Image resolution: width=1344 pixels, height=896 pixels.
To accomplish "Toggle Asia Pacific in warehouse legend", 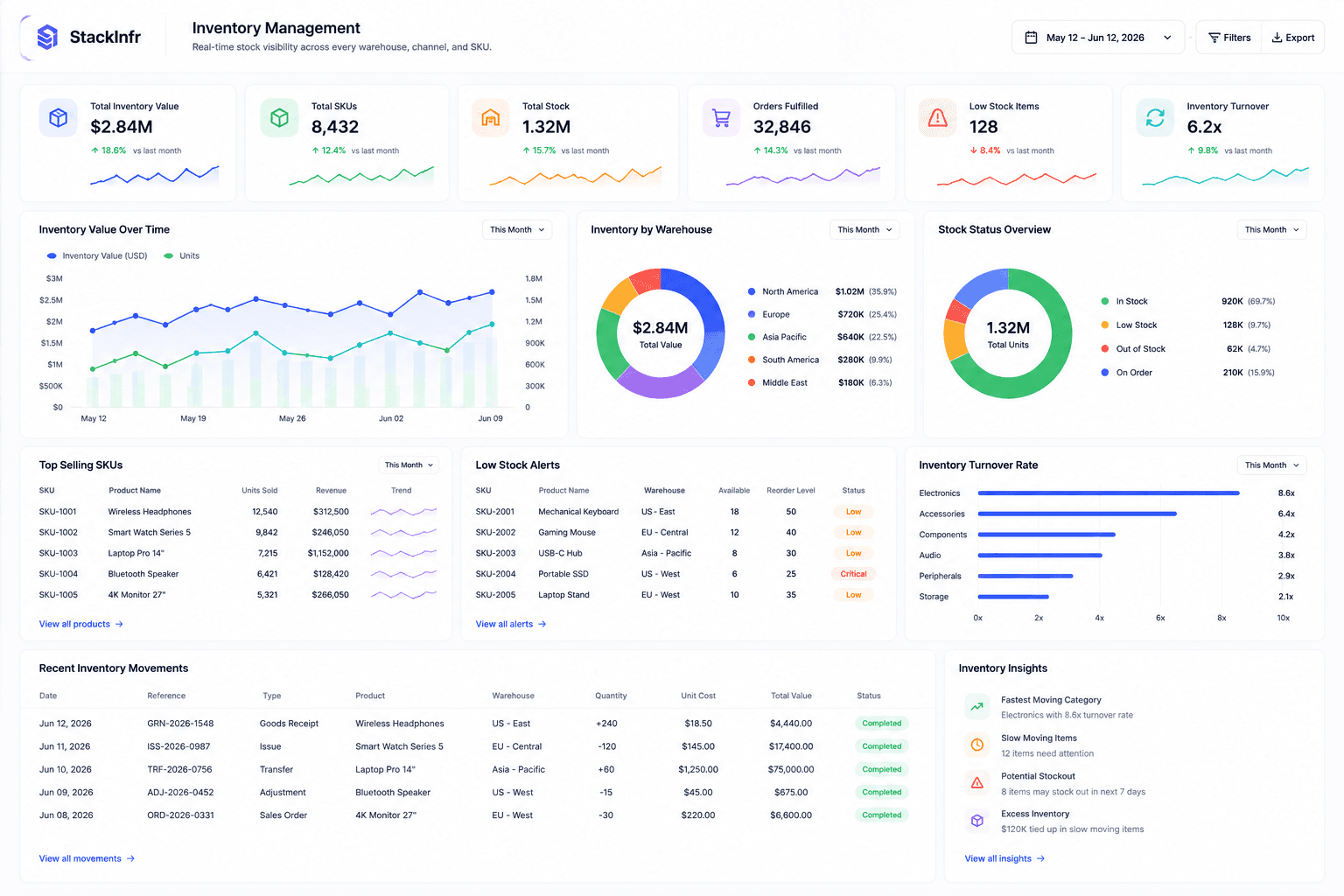I will tap(777, 337).
